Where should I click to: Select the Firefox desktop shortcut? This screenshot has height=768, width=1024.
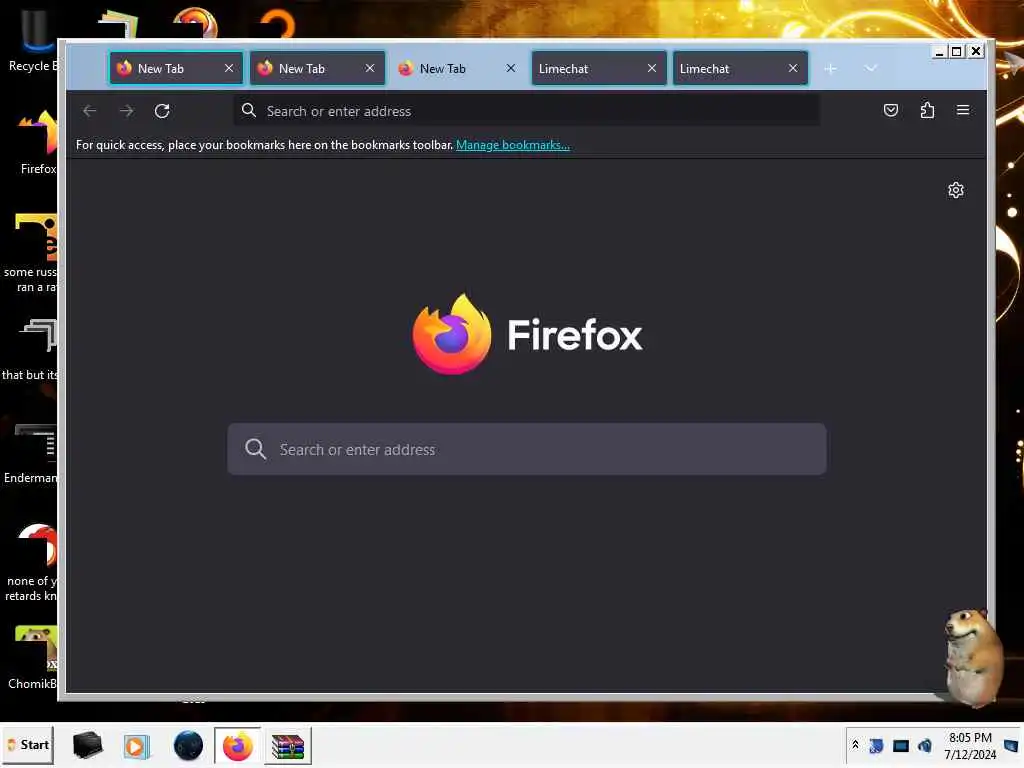tap(38, 142)
